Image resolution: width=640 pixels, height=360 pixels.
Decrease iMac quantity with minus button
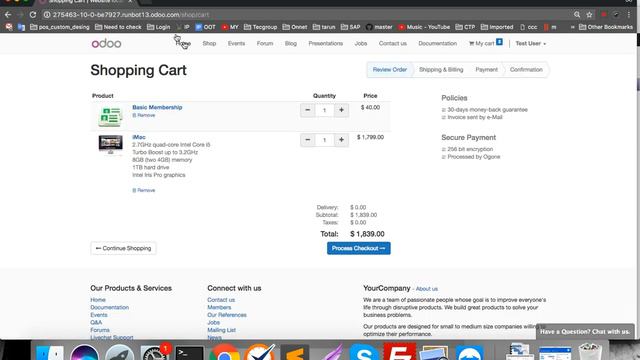point(307,140)
